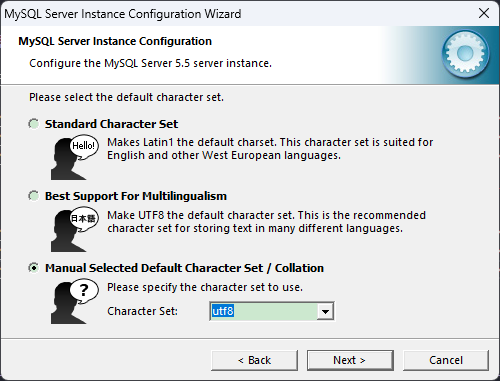Image resolution: width=500 pixels, height=381 pixels.
Task: Click the Latin1 description text
Action: coord(270,149)
